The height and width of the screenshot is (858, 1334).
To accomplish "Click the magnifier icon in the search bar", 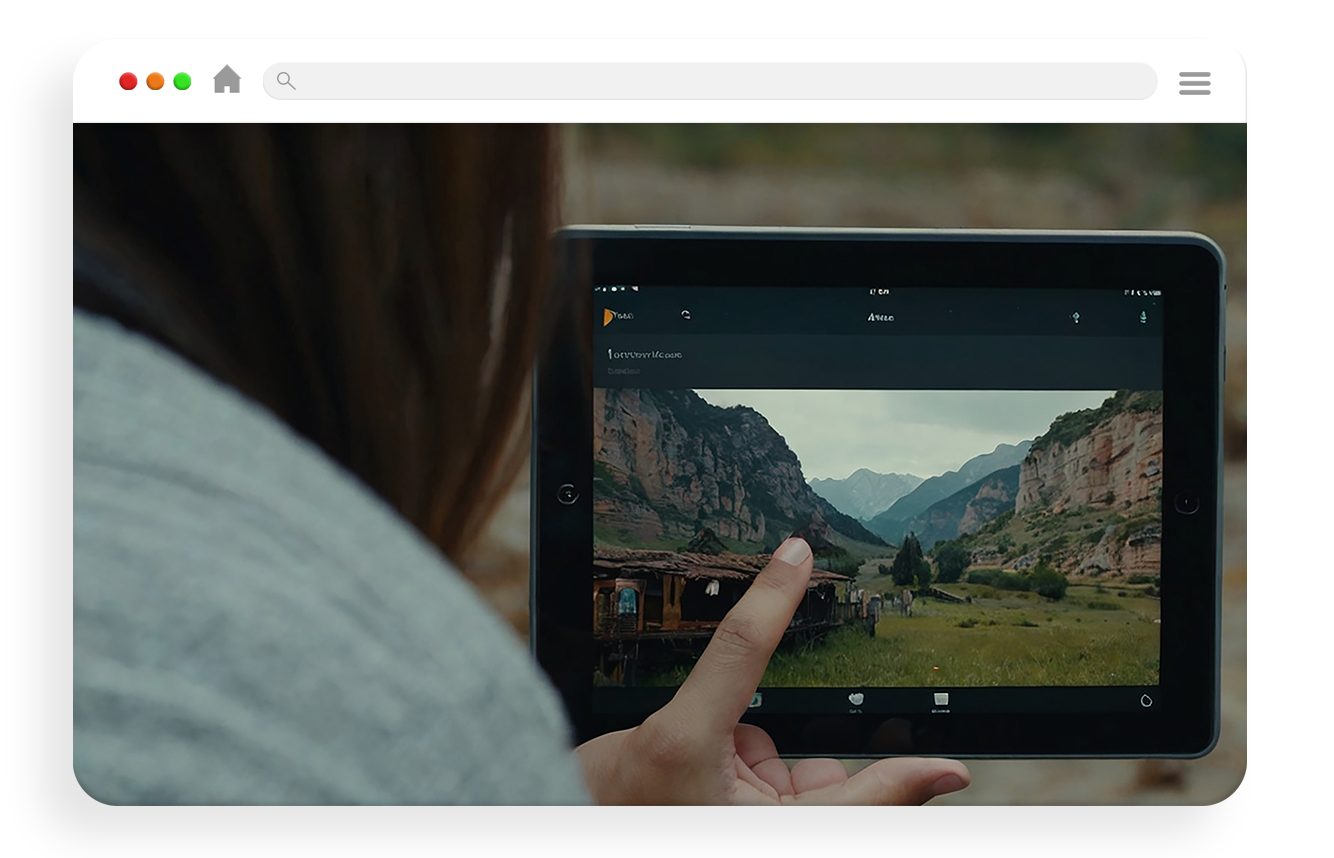I will click(286, 81).
